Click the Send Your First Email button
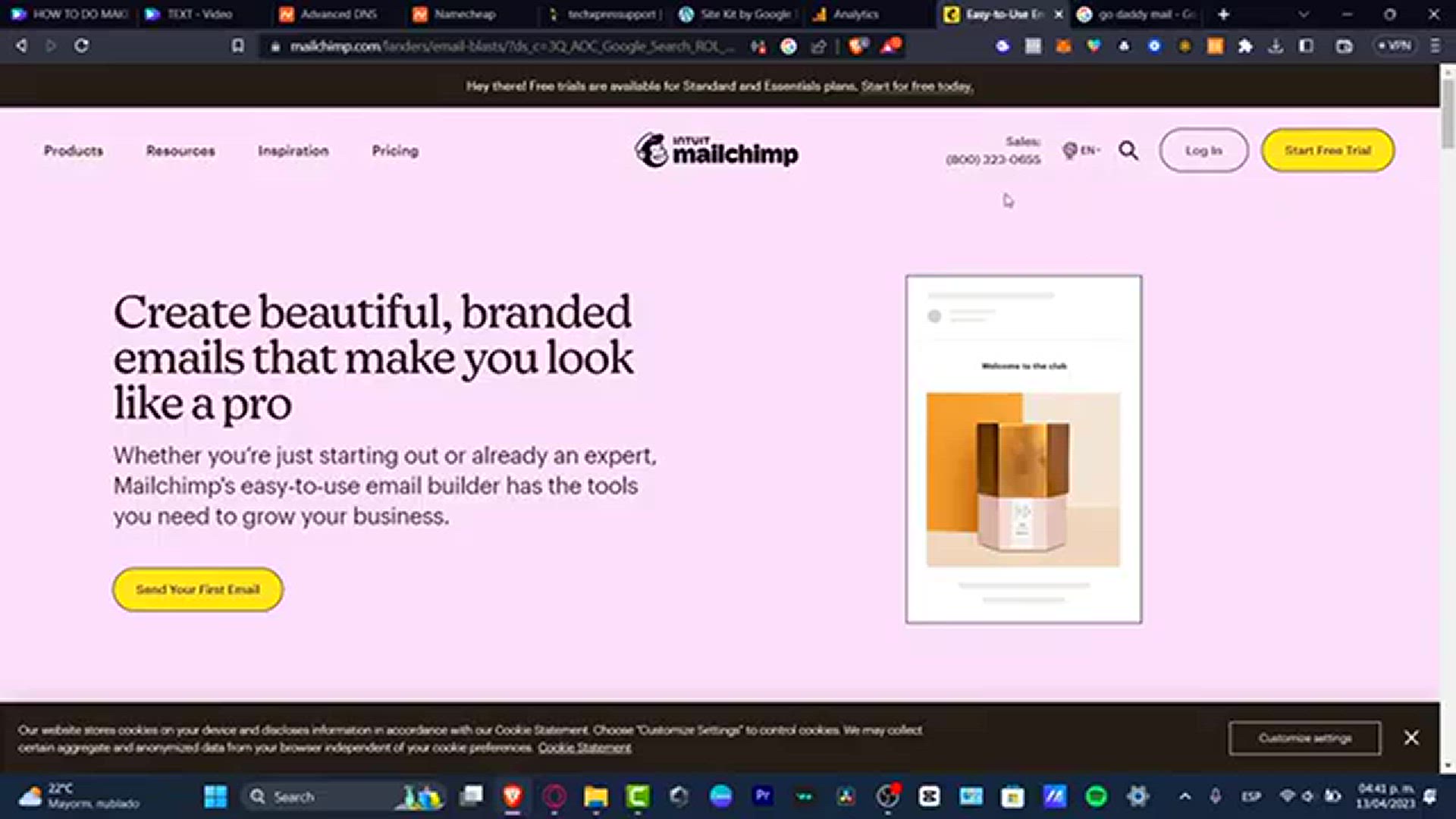 pyautogui.click(x=198, y=589)
